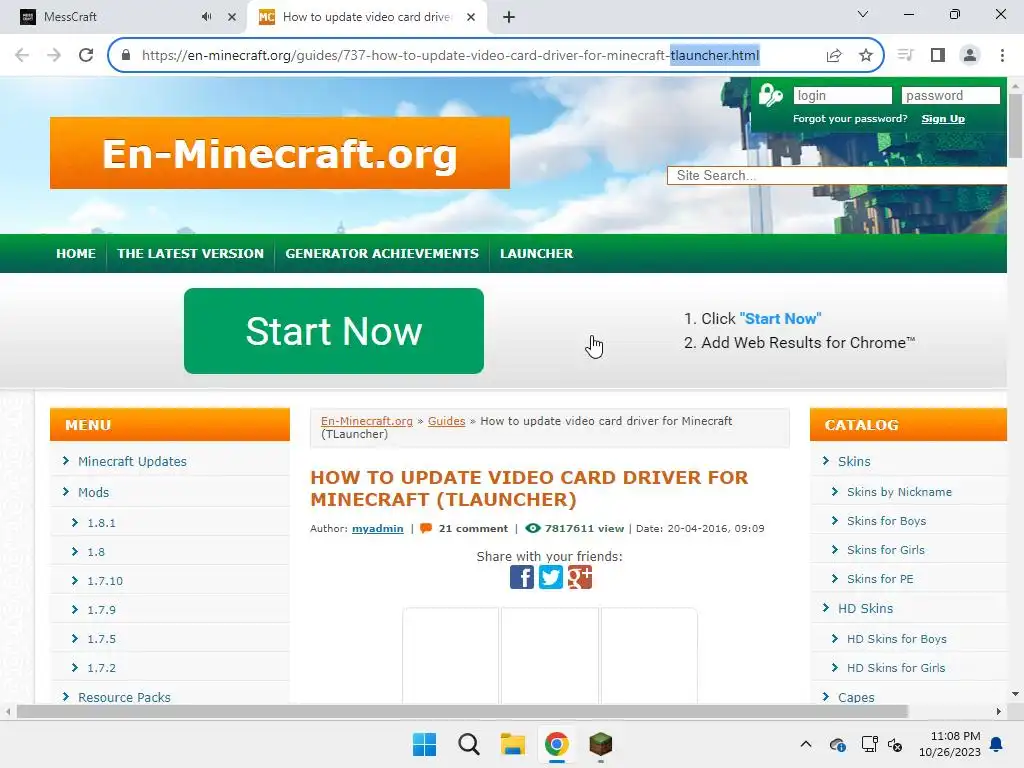Select version 1.7.5 in the menu
The image size is (1024, 768).
[101, 639]
